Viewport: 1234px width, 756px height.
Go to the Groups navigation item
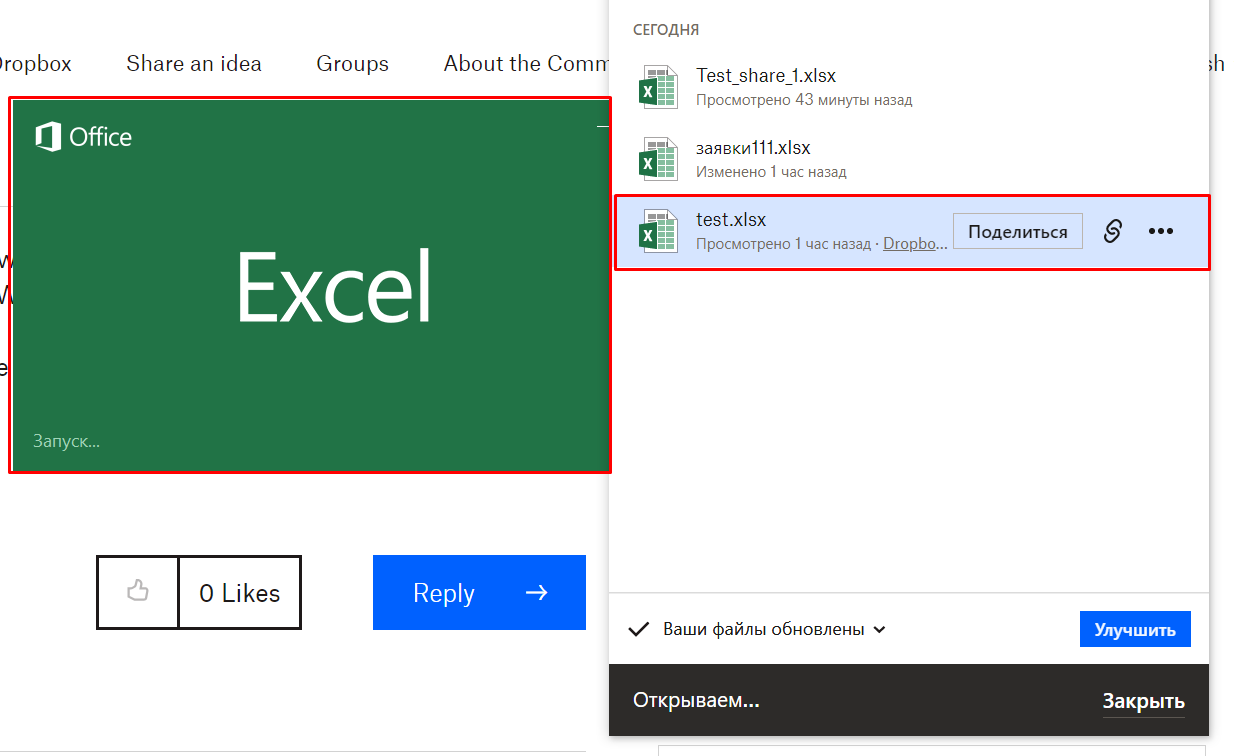point(352,64)
